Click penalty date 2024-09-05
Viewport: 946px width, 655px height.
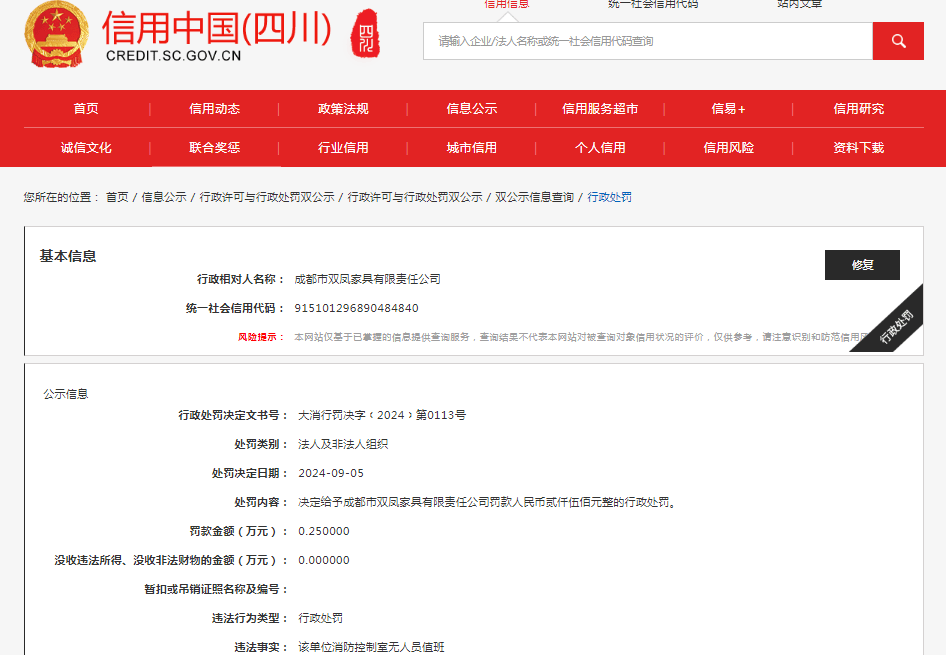[x=331, y=473]
